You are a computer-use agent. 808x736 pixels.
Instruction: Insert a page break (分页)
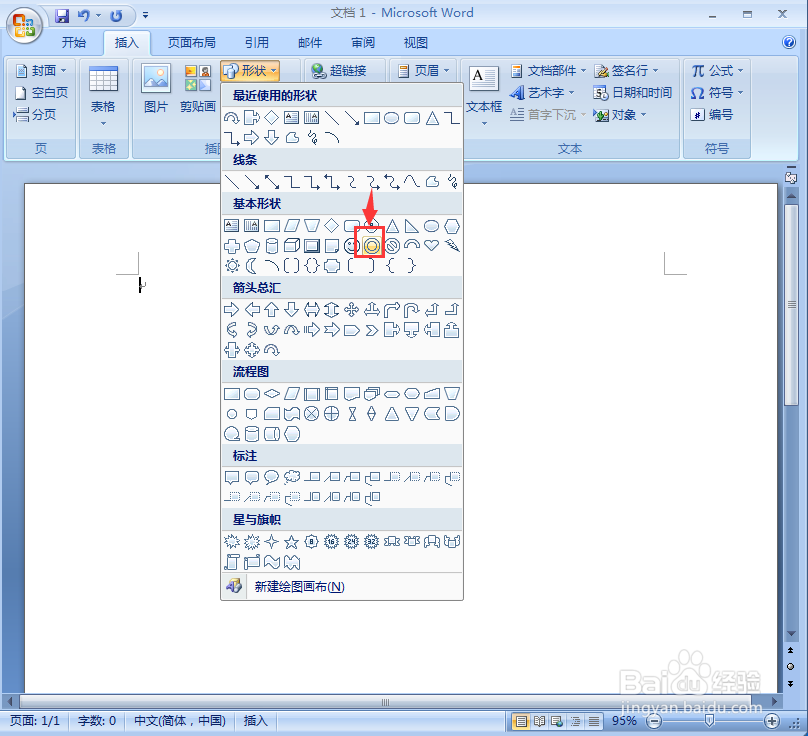35,114
